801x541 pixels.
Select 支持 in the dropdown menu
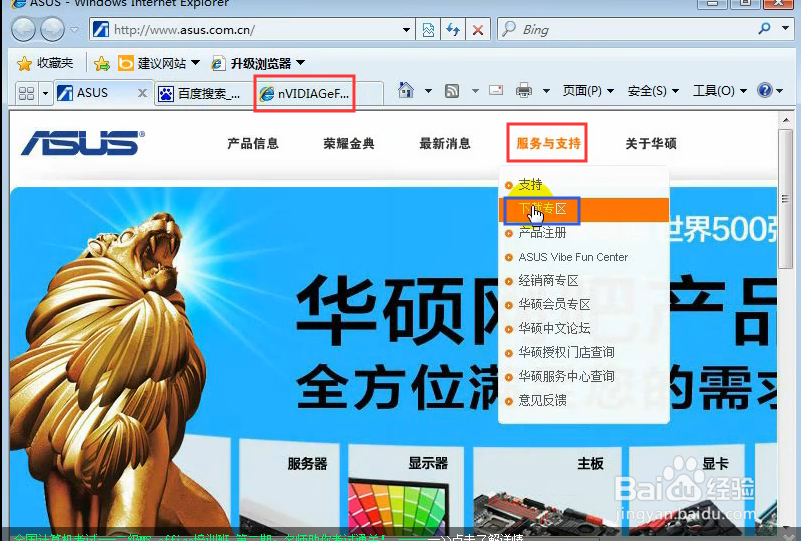tap(584, 184)
